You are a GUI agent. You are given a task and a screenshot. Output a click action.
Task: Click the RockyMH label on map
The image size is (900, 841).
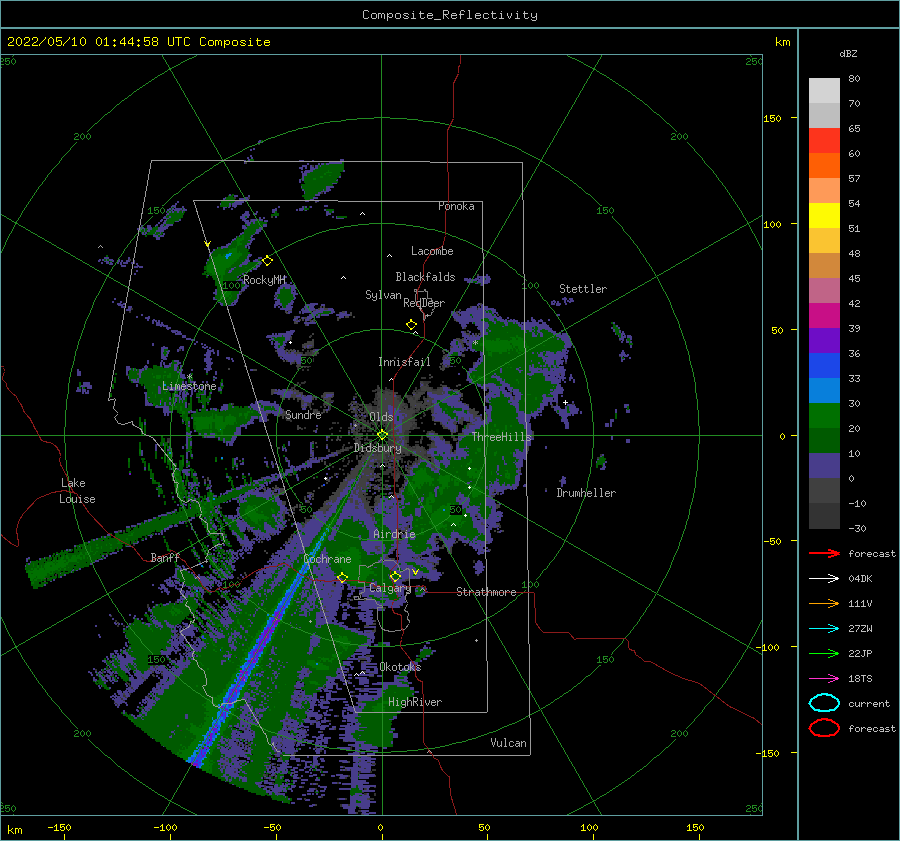264,280
